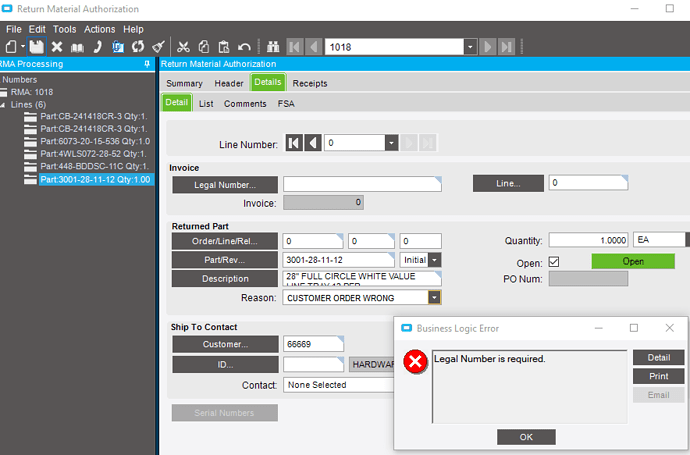Toggle the Open checkbox
The height and width of the screenshot is (455, 690).
click(554, 262)
